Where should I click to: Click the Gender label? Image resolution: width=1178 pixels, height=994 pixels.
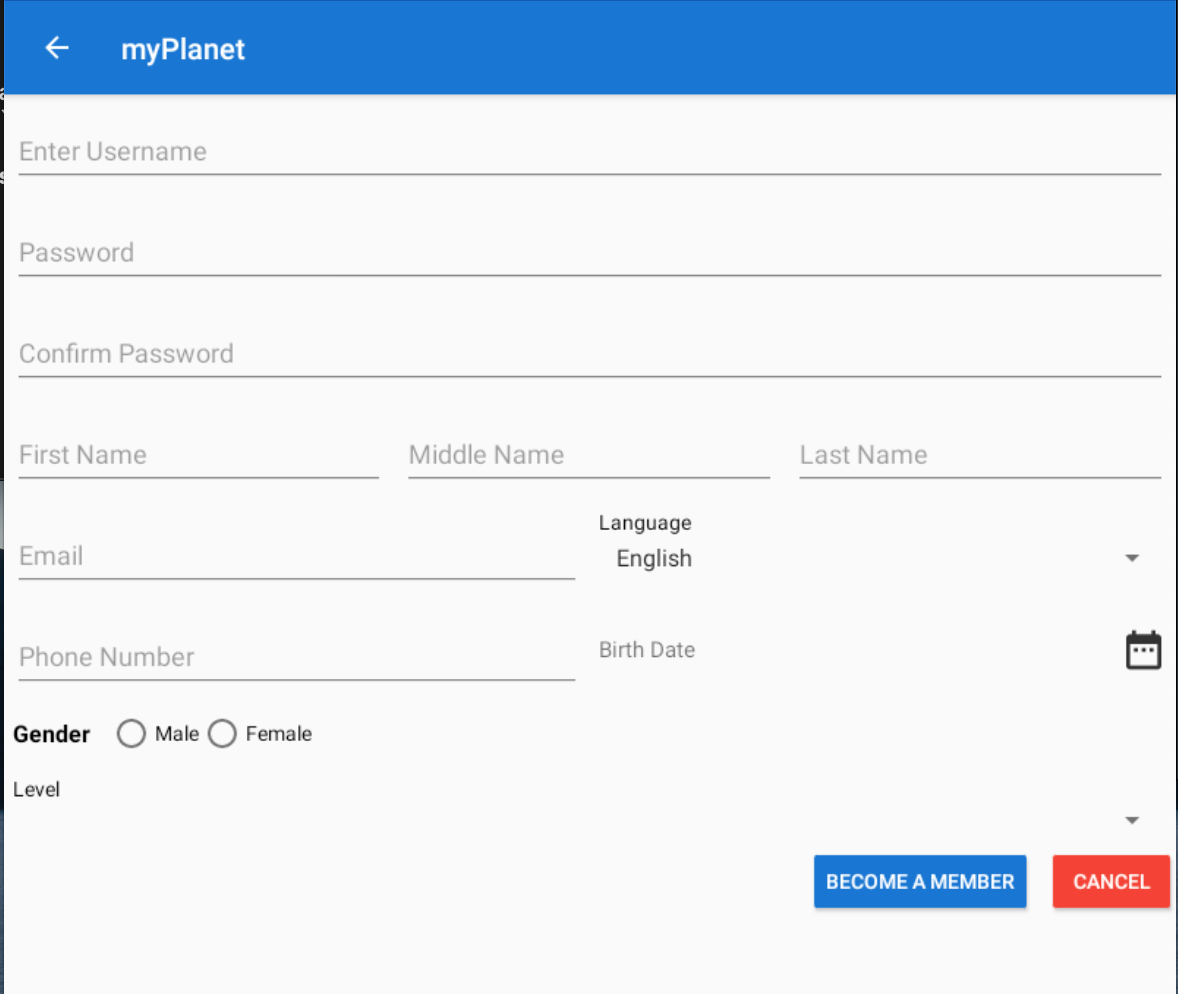pyautogui.click(x=51, y=733)
